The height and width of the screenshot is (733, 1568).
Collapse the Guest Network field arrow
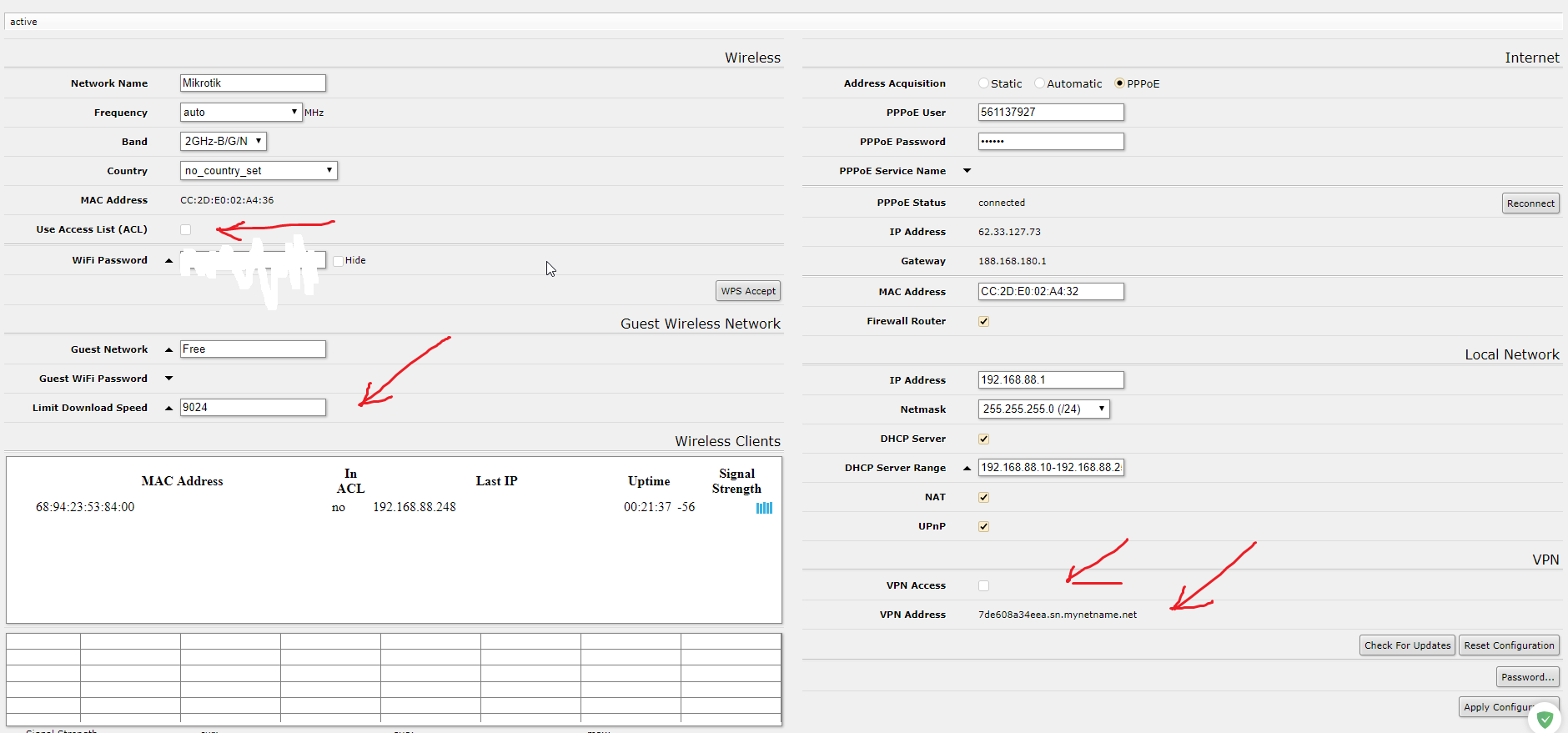(x=169, y=349)
